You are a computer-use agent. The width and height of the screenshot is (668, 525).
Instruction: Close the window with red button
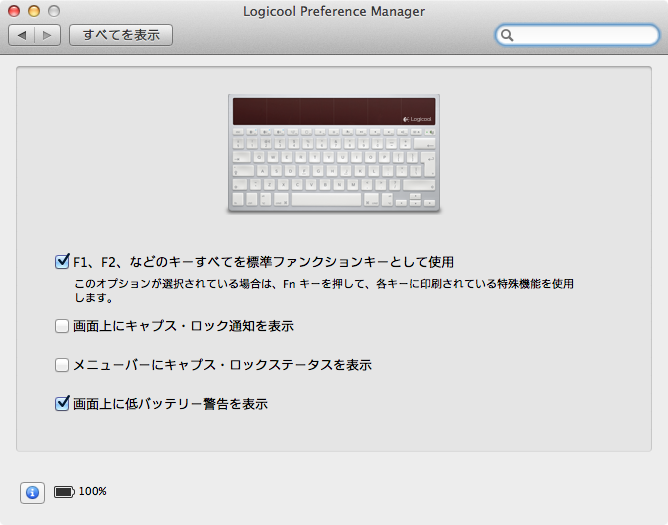pyautogui.click(x=14, y=11)
